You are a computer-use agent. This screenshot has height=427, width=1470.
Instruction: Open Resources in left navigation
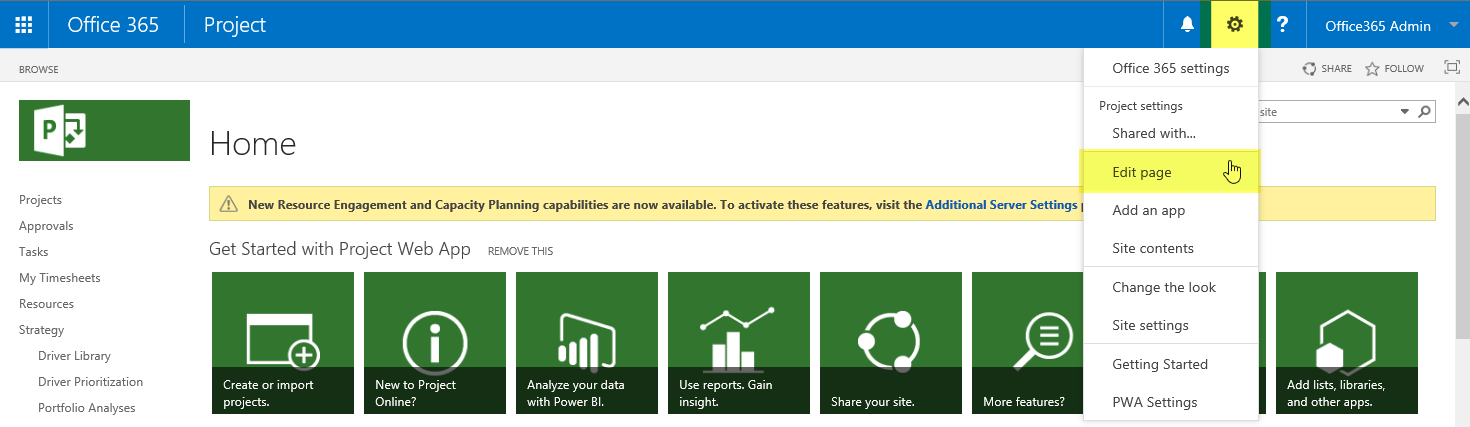pos(46,304)
